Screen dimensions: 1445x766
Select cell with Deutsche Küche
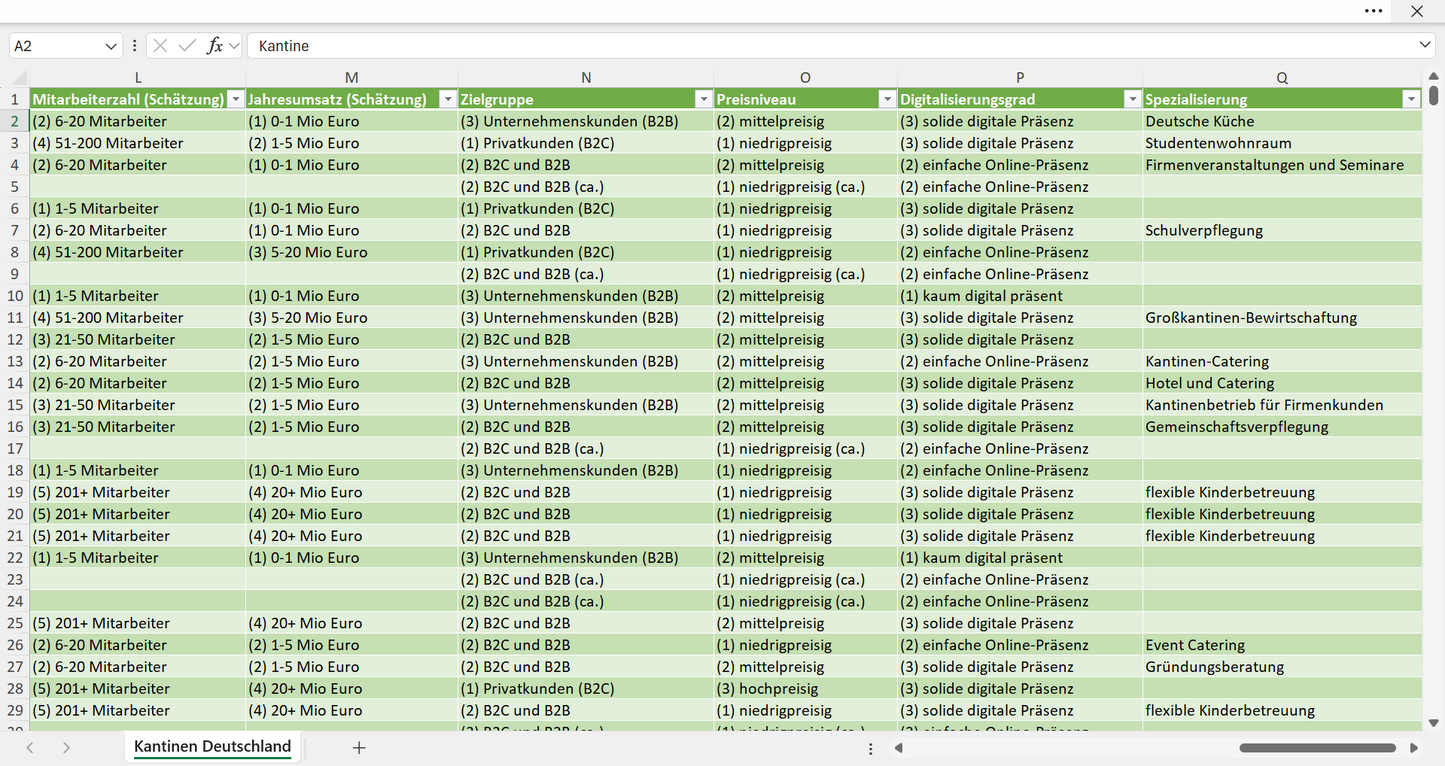[1282, 121]
